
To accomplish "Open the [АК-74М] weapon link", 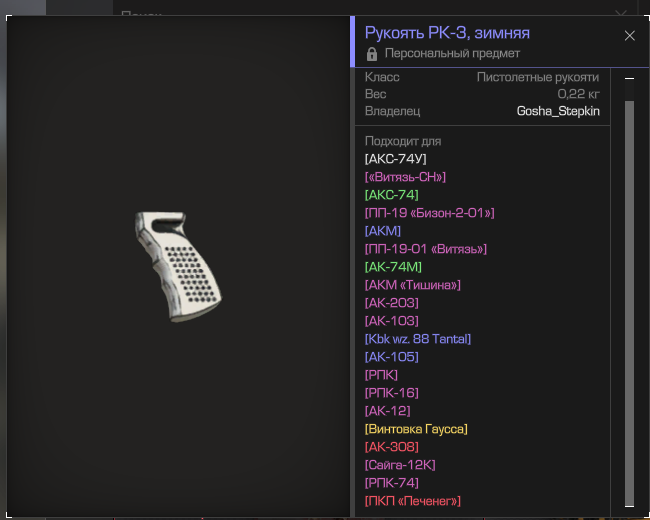I will coord(393,267).
